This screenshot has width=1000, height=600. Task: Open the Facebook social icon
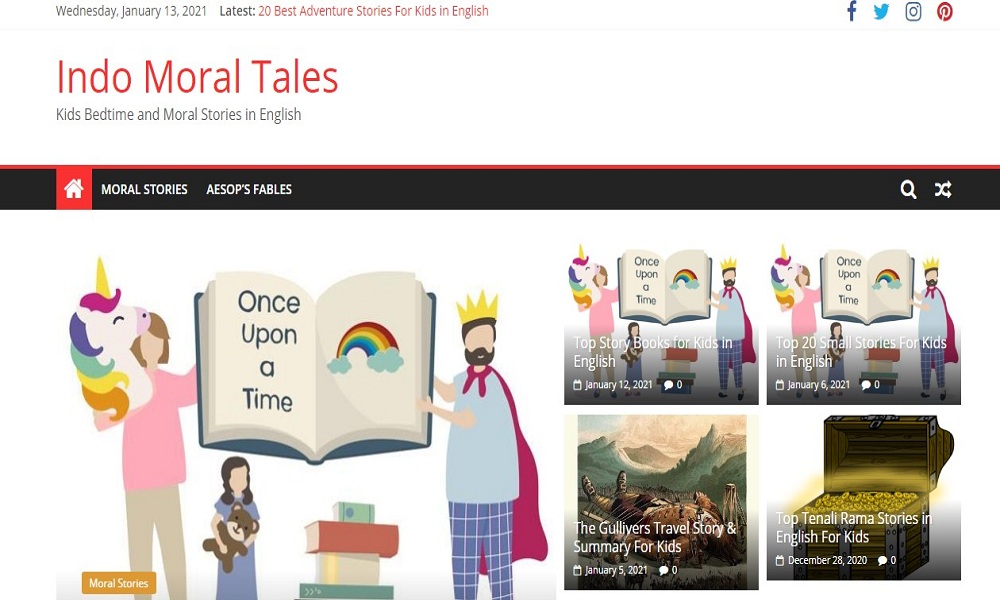[851, 11]
